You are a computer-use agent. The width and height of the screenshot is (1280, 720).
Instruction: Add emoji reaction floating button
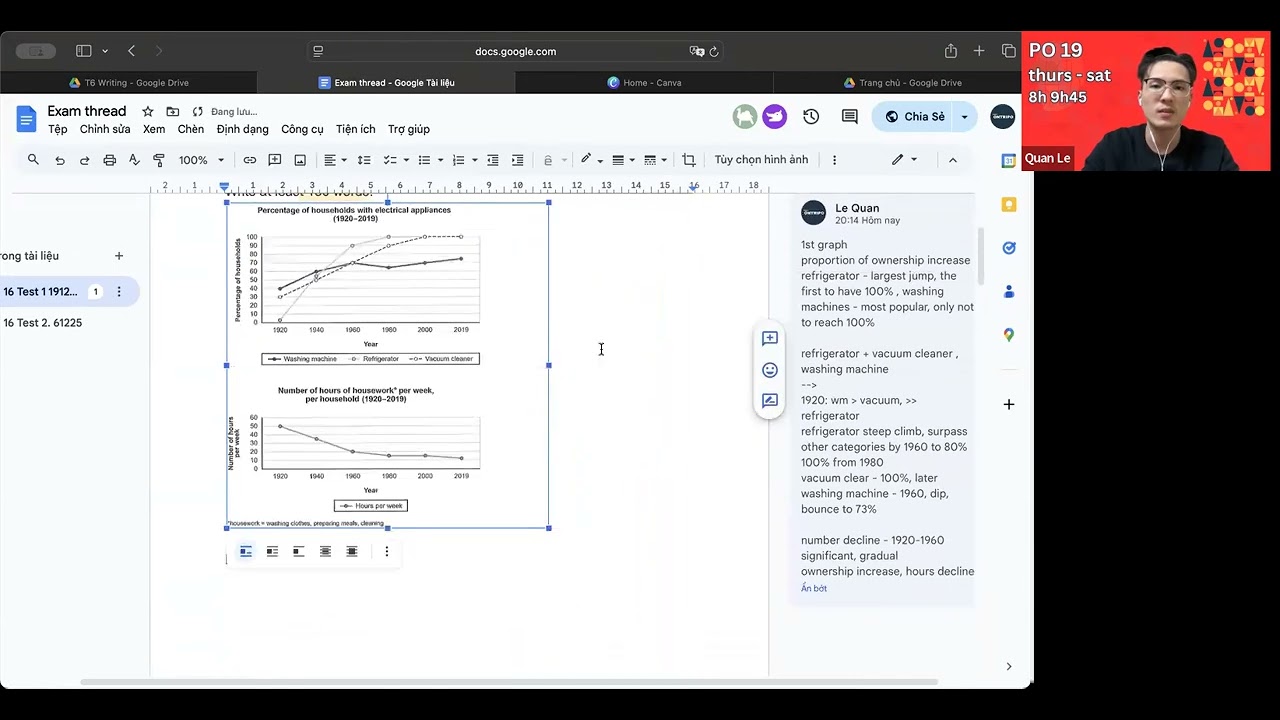tap(770, 370)
